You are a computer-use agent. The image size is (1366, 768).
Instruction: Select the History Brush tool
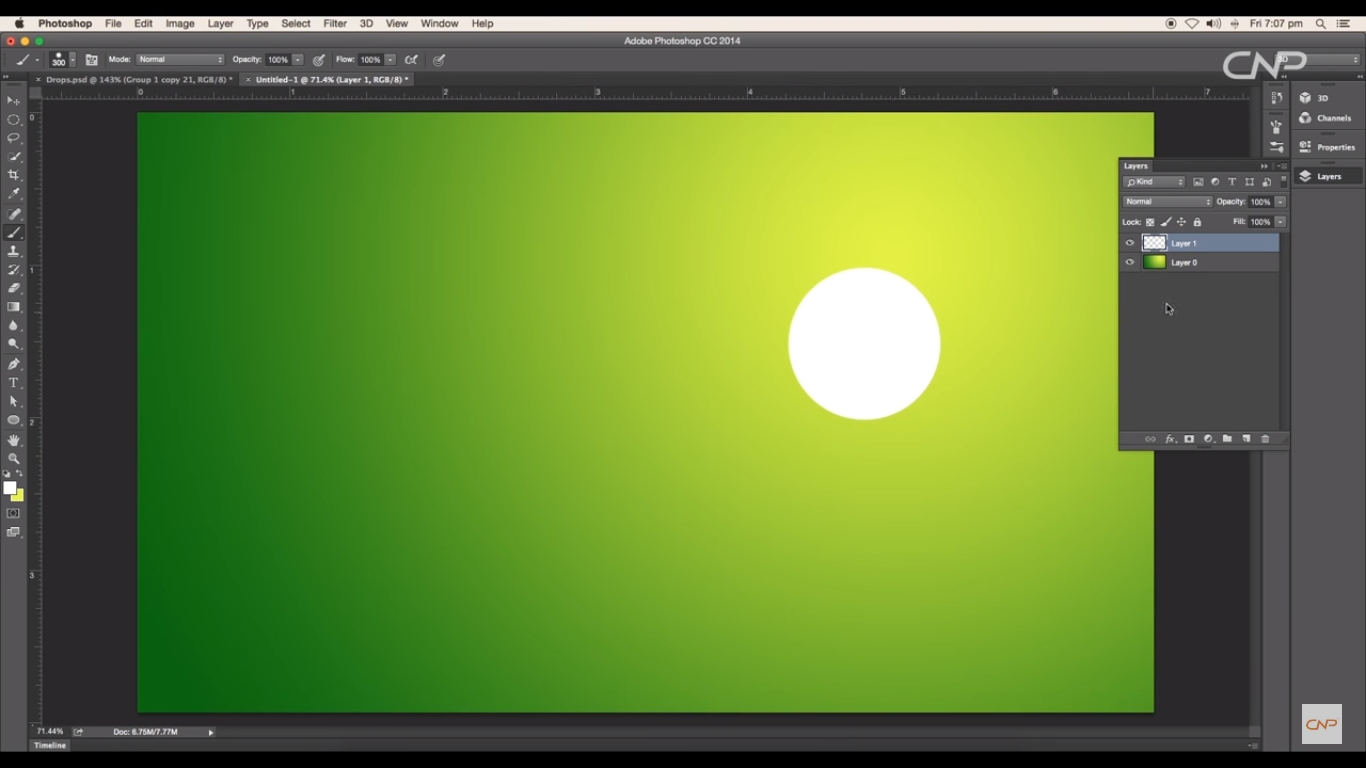pos(14,270)
